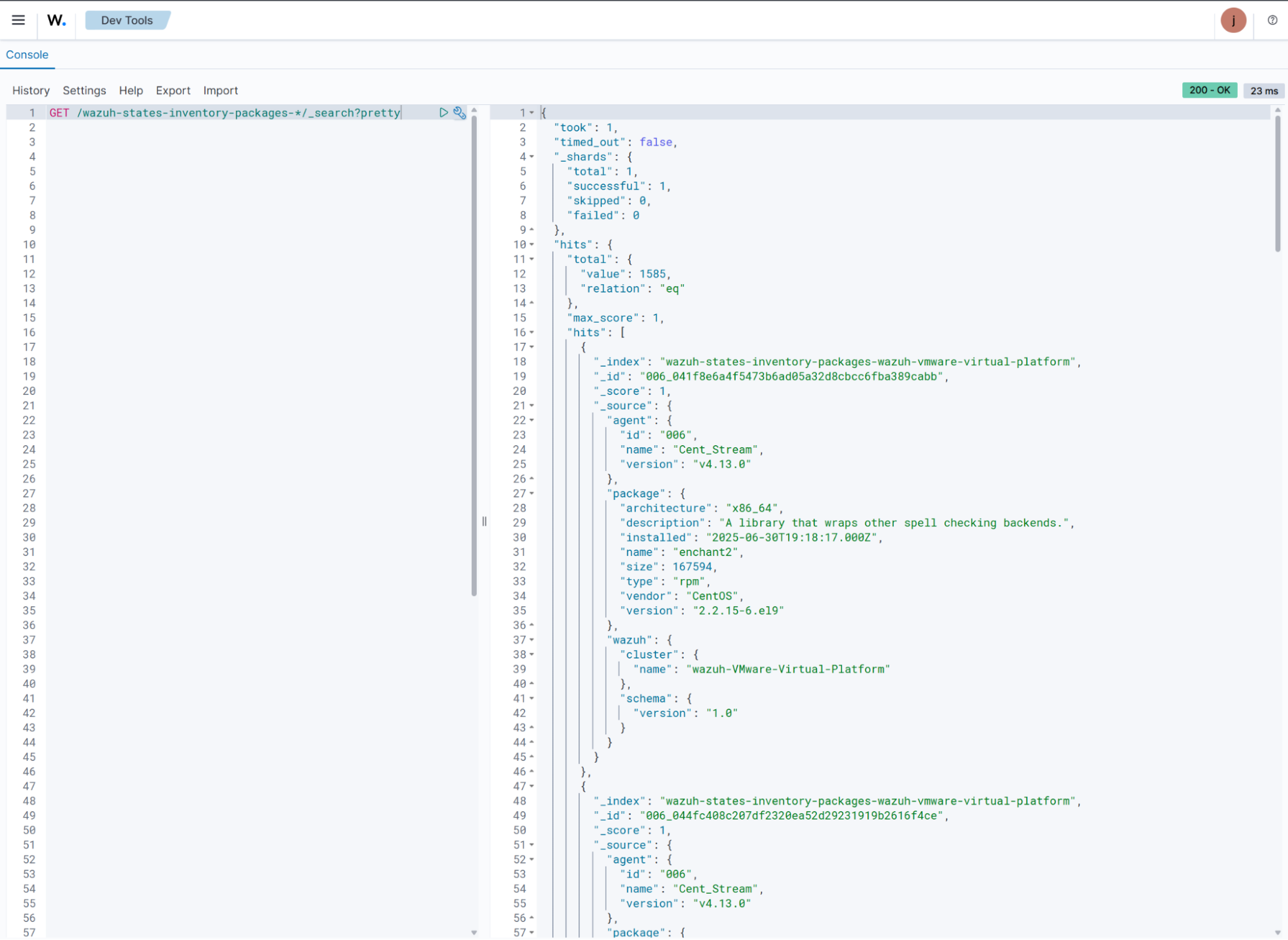Collapse the "hits" object at line 10

point(532,245)
